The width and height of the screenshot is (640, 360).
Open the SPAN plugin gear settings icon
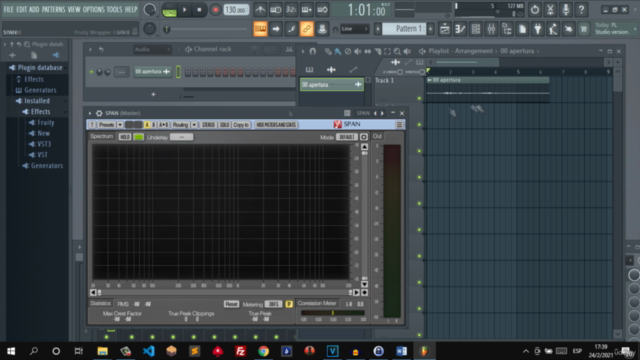99,113
